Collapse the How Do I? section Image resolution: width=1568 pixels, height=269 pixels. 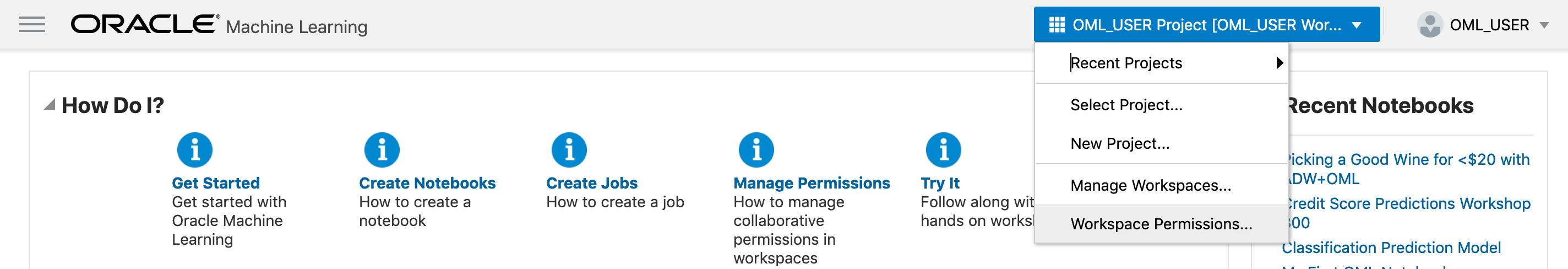pyautogui.click(x=50, y=105)
